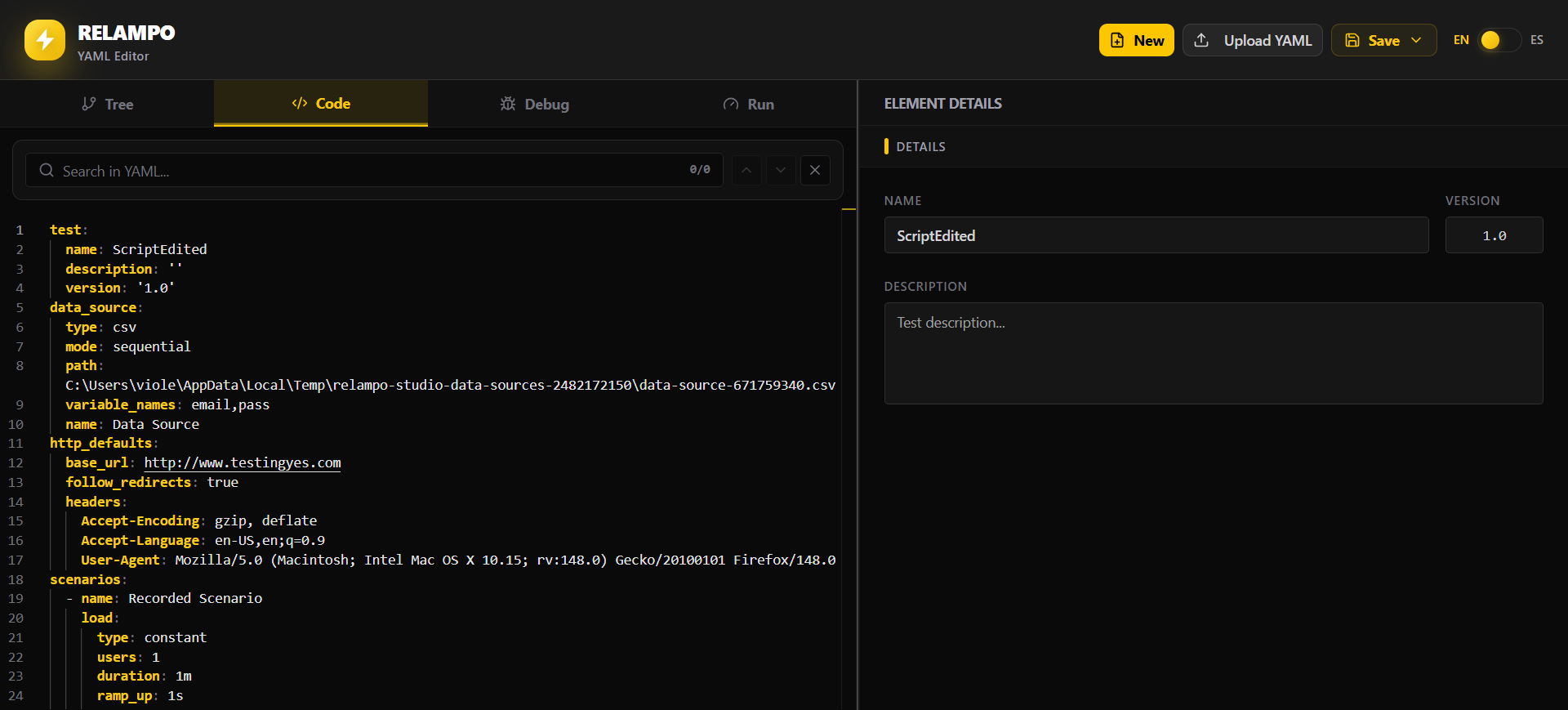Image resolution: width=1568 pixels, height=710 pixels.
Task: Switch to the Code tab
Action: (321, 103)
